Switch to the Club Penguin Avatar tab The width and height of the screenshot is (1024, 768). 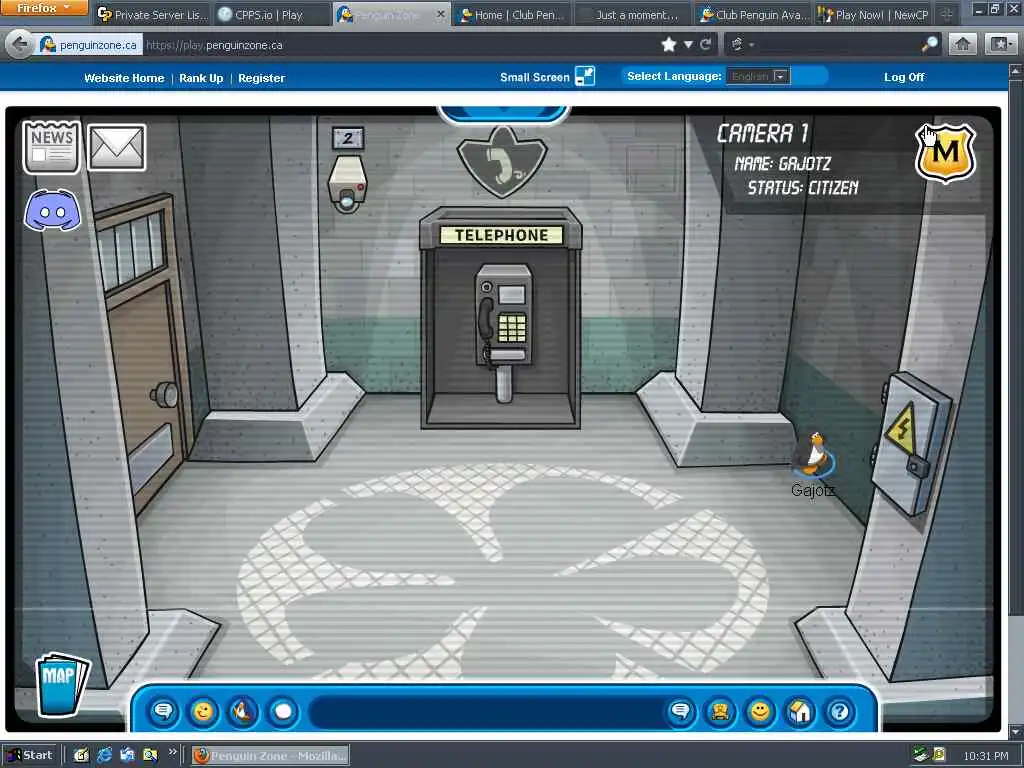752,14
